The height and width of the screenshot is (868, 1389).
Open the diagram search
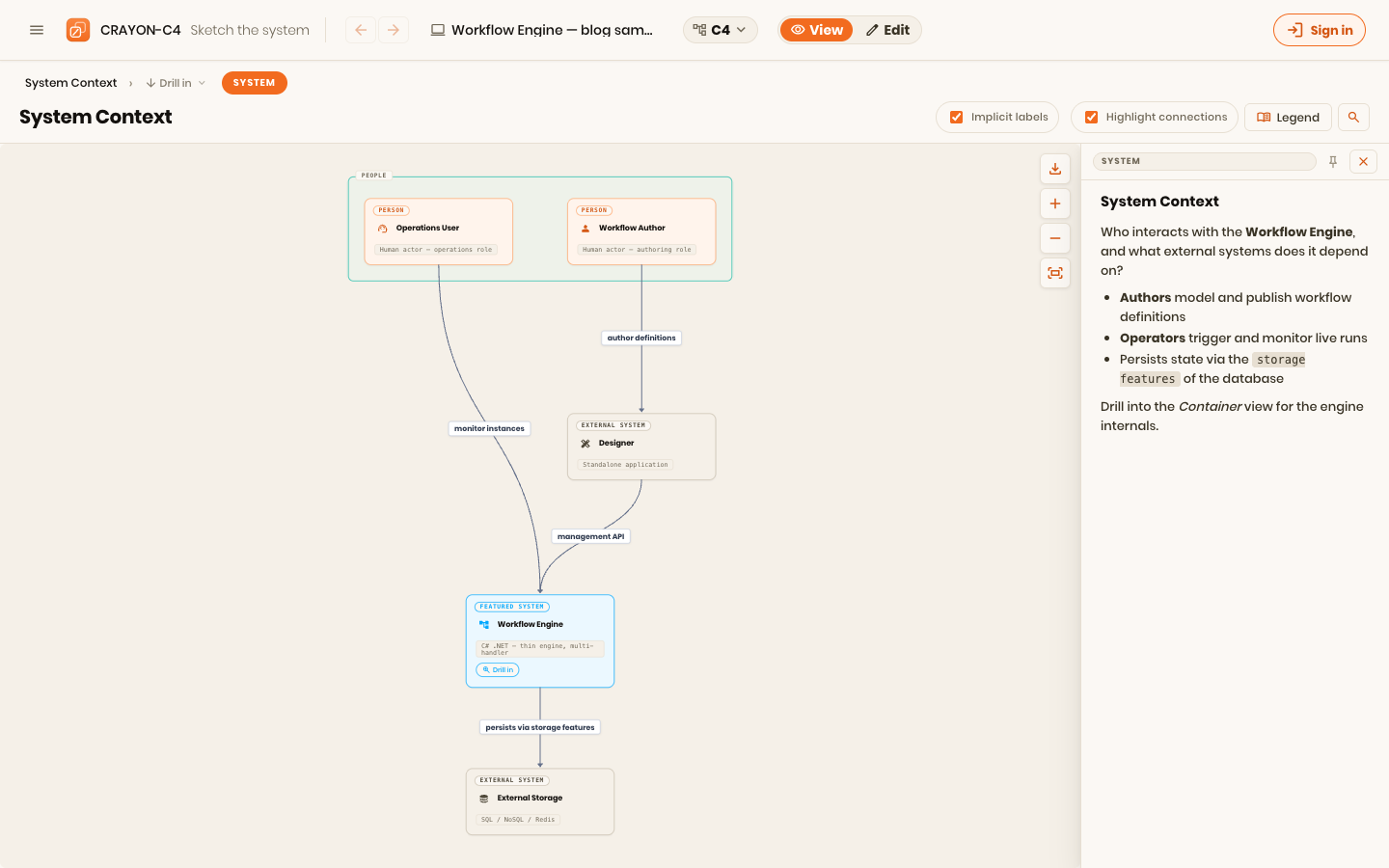point(1353,117)
